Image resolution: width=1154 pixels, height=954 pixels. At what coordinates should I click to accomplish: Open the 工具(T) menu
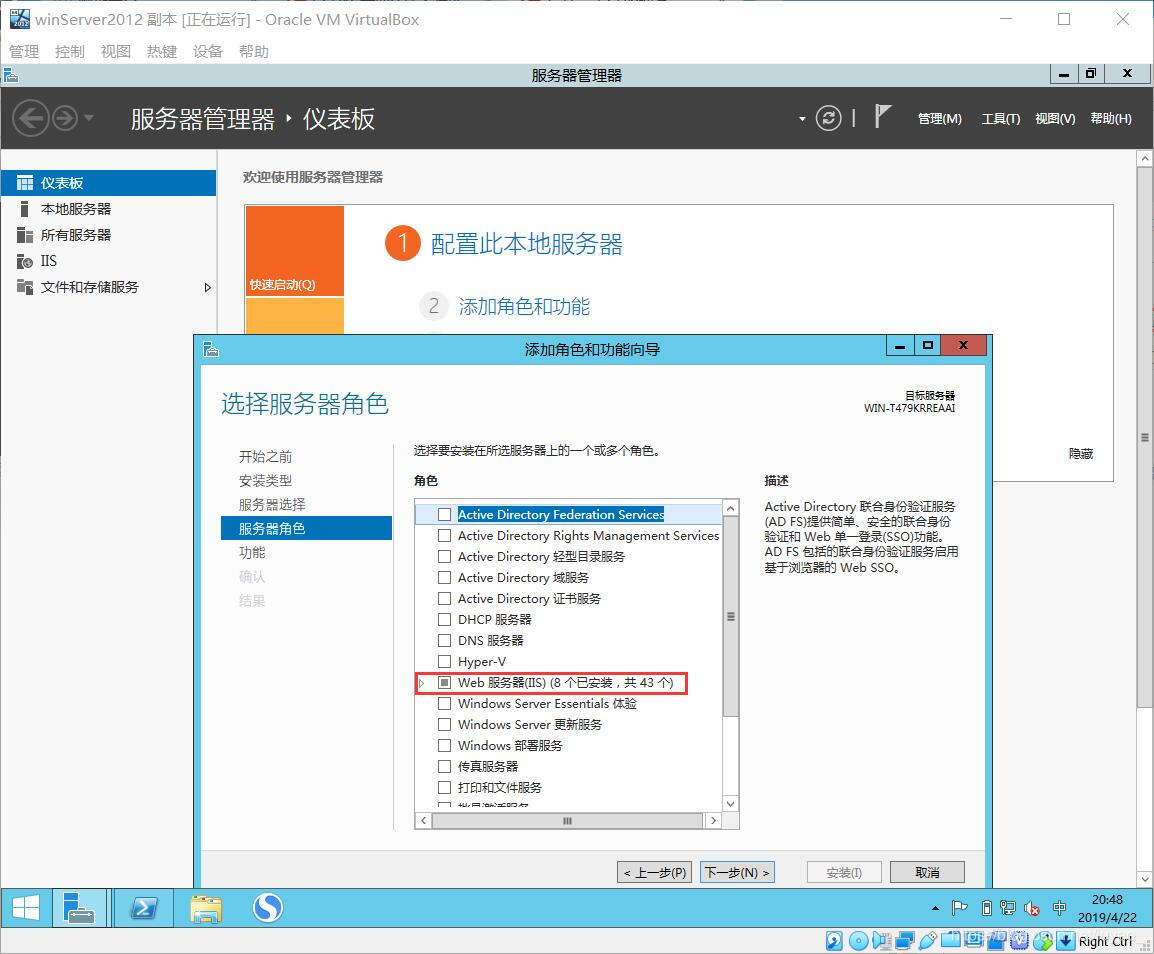click(1000, 119)
